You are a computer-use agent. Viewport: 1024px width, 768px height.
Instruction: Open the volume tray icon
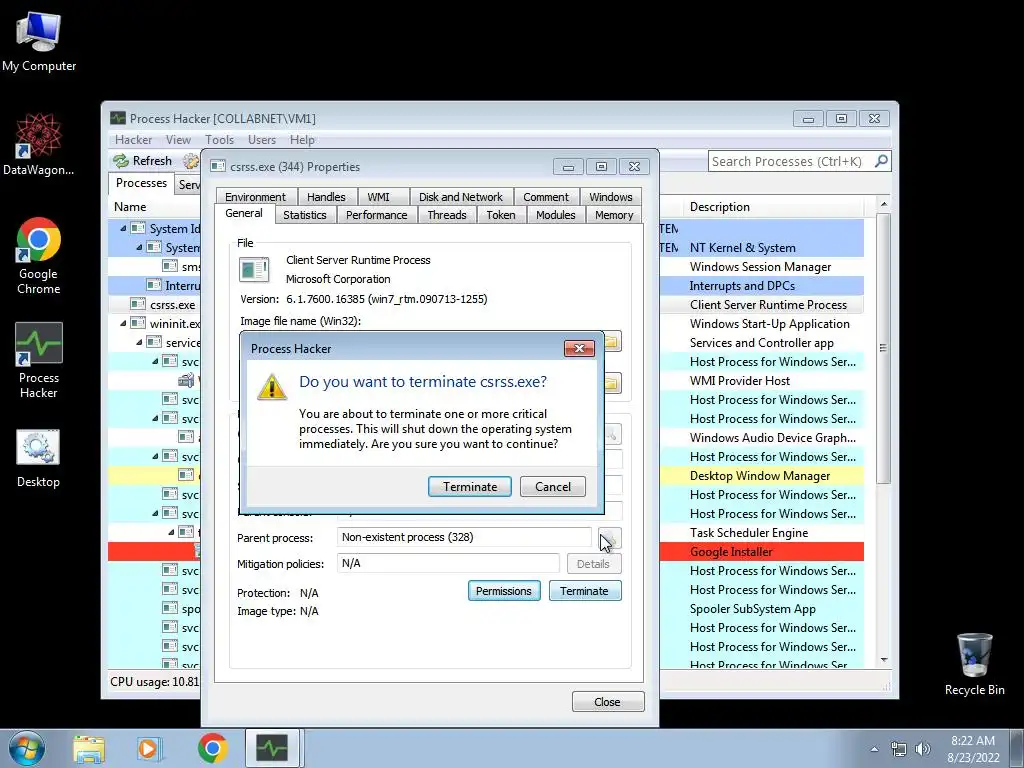pyautogui.click(x=922, y=749)
